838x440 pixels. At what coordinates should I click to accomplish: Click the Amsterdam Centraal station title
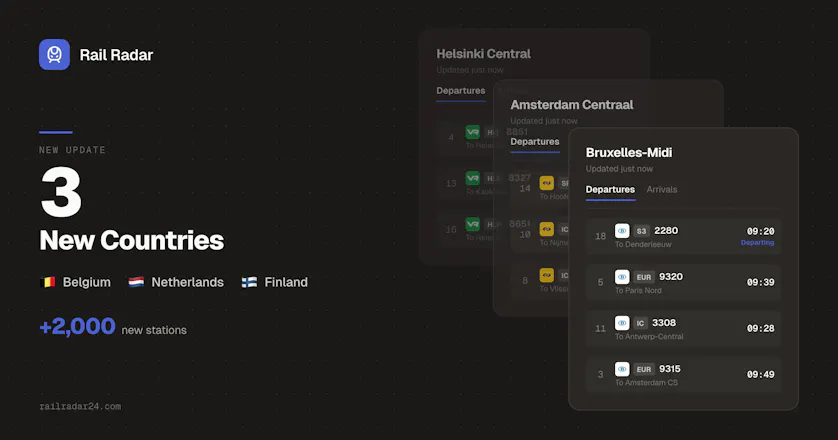tap(572, 105)
